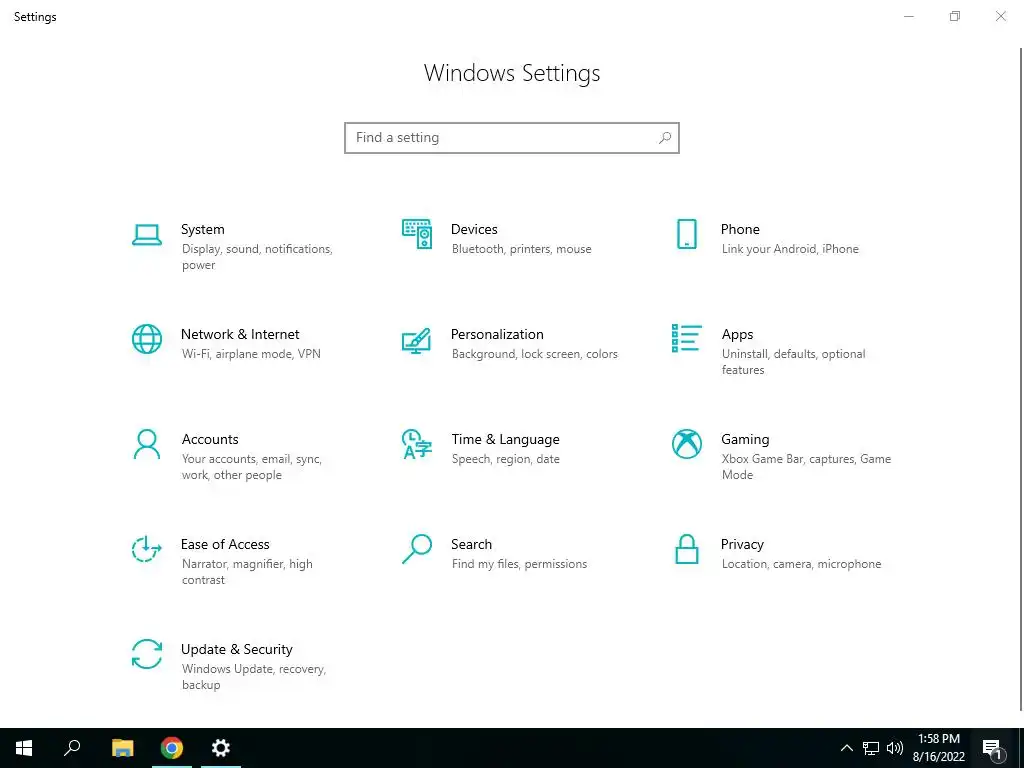Viewport: 1024px width, 768px height.
Task: Show hidden tray icons chevron
Action: tap(846, 748)
